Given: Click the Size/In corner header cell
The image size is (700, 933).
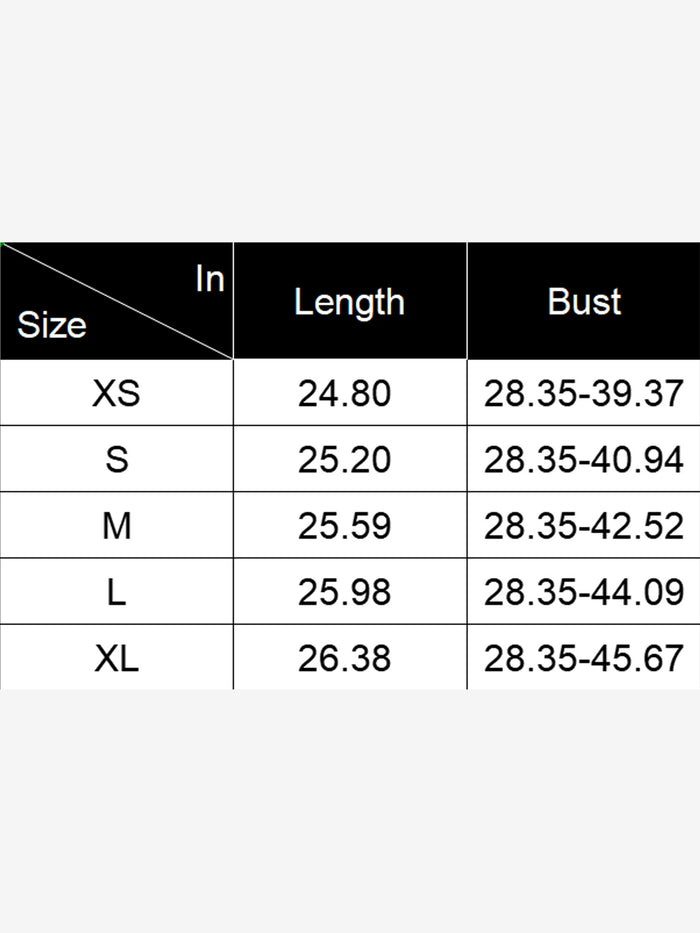Looking at the screenshot, I should pyautogui.click(x=116, y=301).
